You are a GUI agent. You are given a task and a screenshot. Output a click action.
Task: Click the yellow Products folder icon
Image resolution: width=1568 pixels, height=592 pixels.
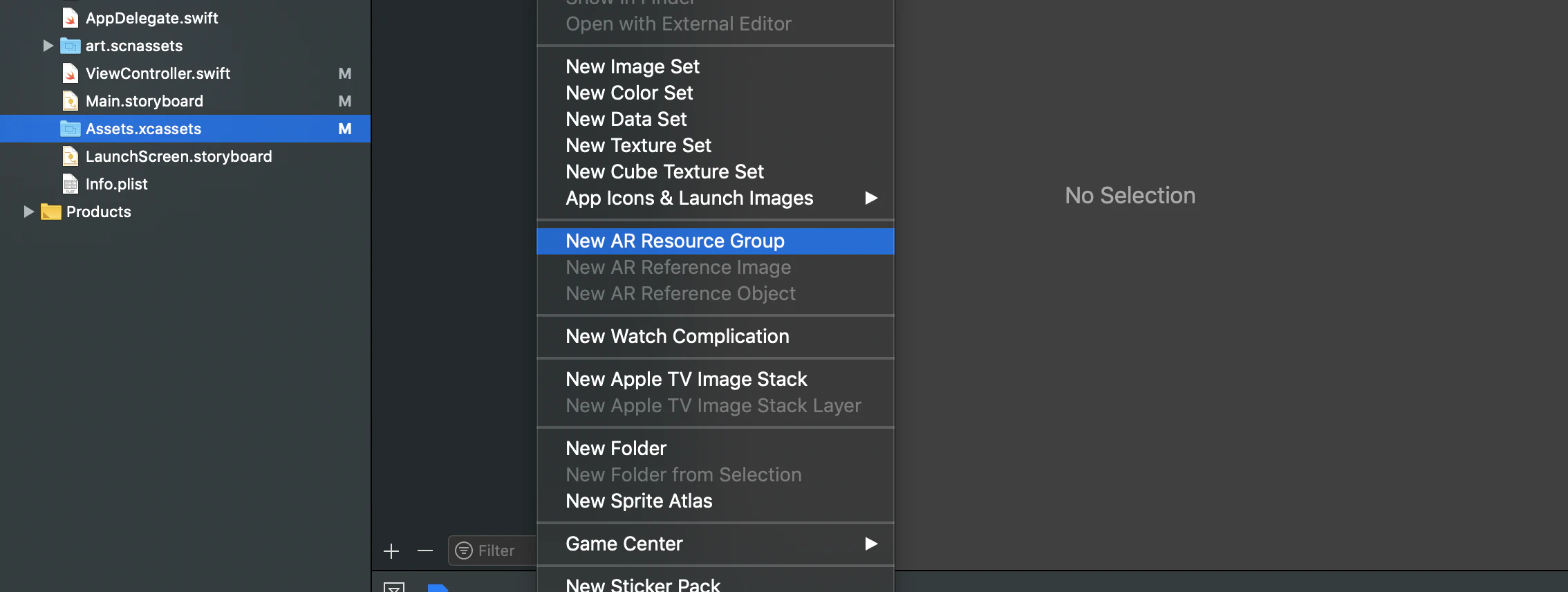tap(51, 212)
